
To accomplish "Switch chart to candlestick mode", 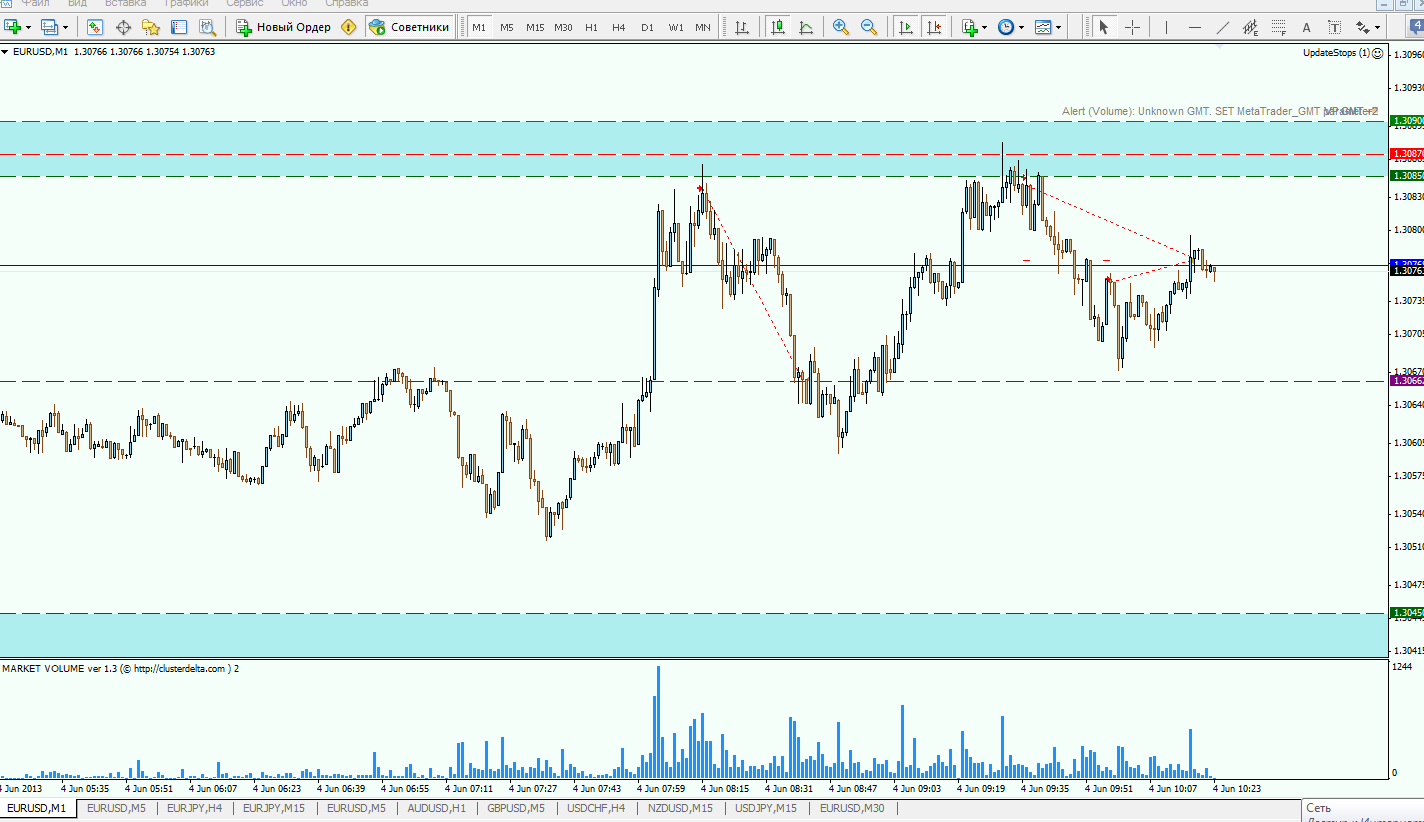I will tap(777, 27).
